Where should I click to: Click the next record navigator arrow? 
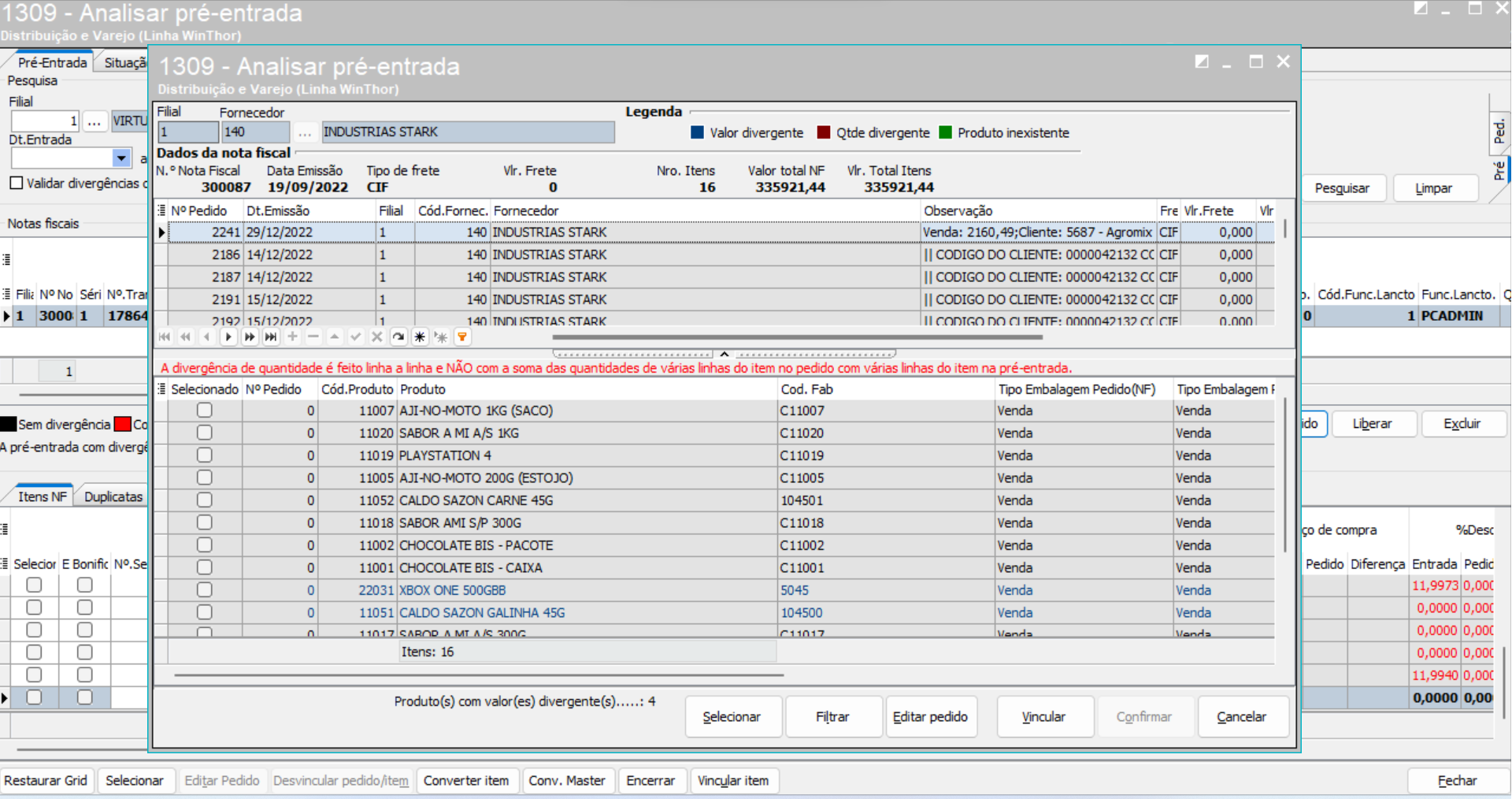point(228,337)
